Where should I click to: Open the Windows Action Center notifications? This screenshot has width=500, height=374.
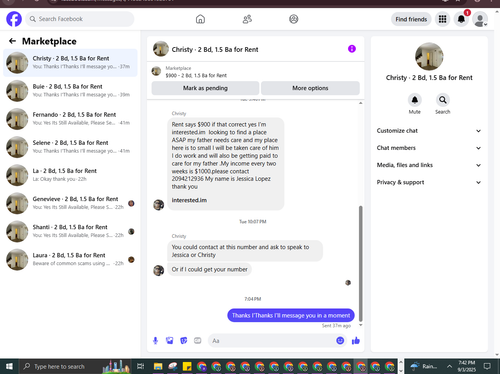pyautogui.click(x=487, y=367)
